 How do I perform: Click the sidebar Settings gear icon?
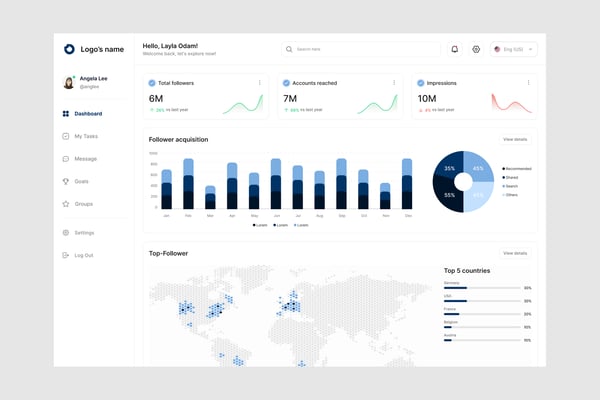[x=66, y=232]
